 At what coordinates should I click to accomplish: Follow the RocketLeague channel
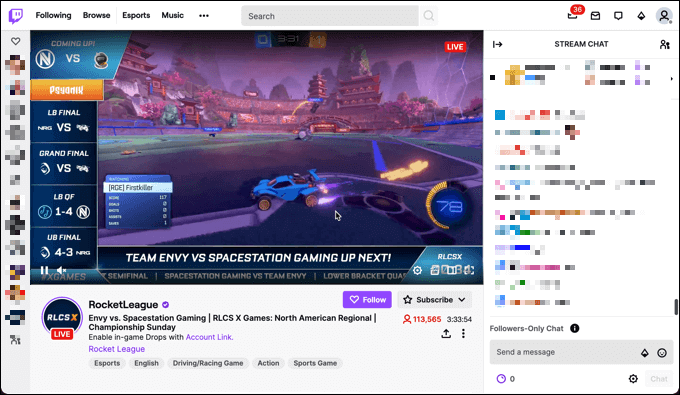(x=367, y=300)
